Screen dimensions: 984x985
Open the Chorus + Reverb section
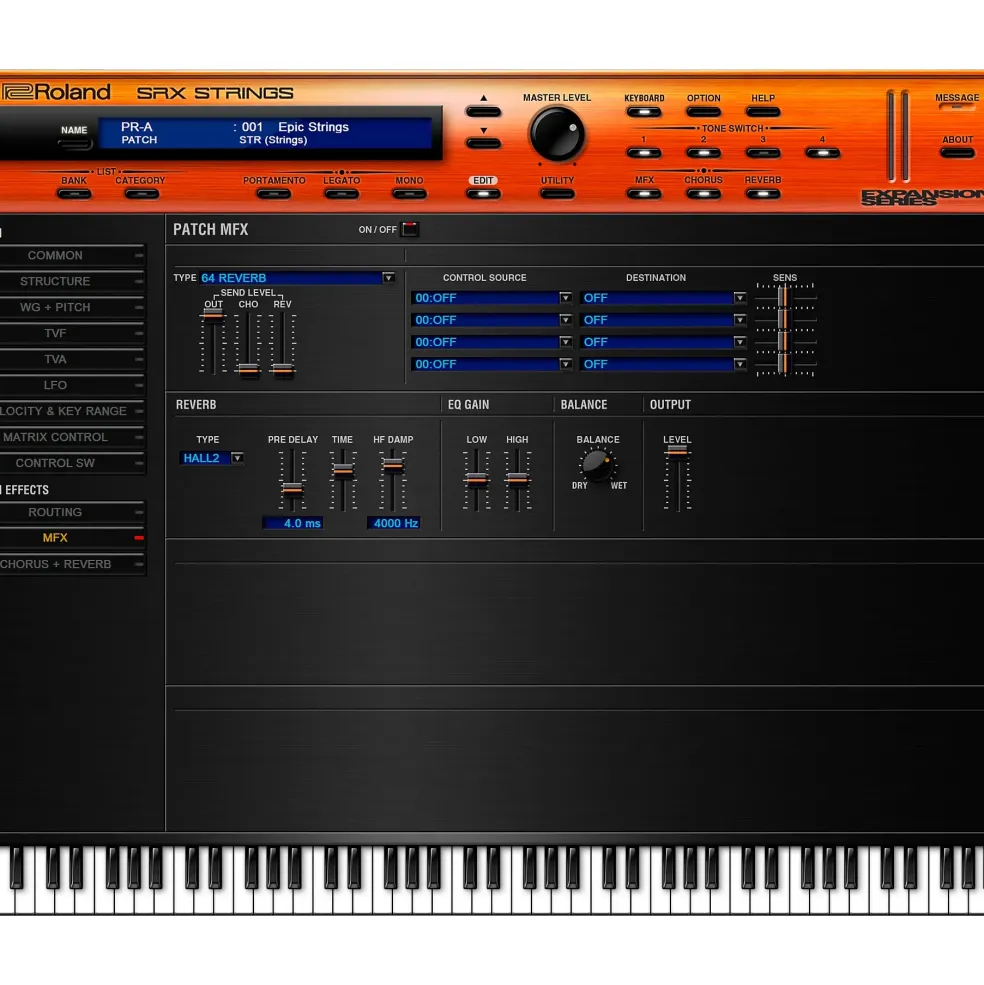point(72,564)
